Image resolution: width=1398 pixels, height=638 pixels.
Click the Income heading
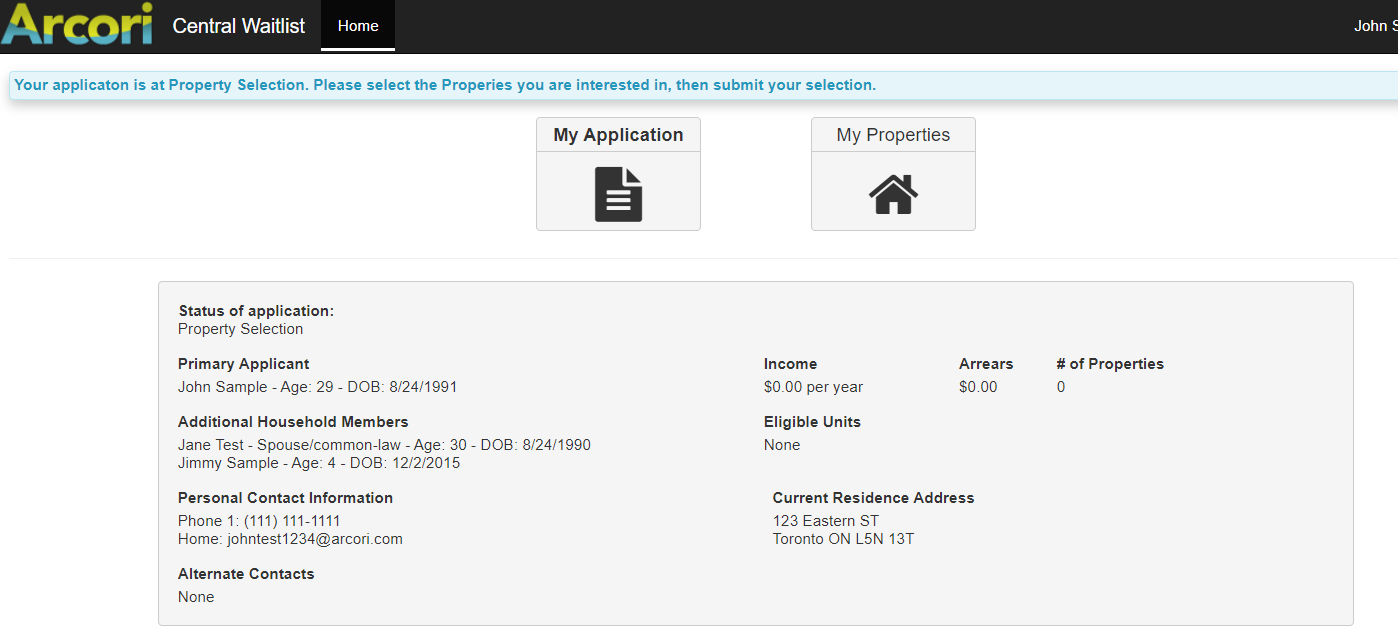tap(790, 364)
